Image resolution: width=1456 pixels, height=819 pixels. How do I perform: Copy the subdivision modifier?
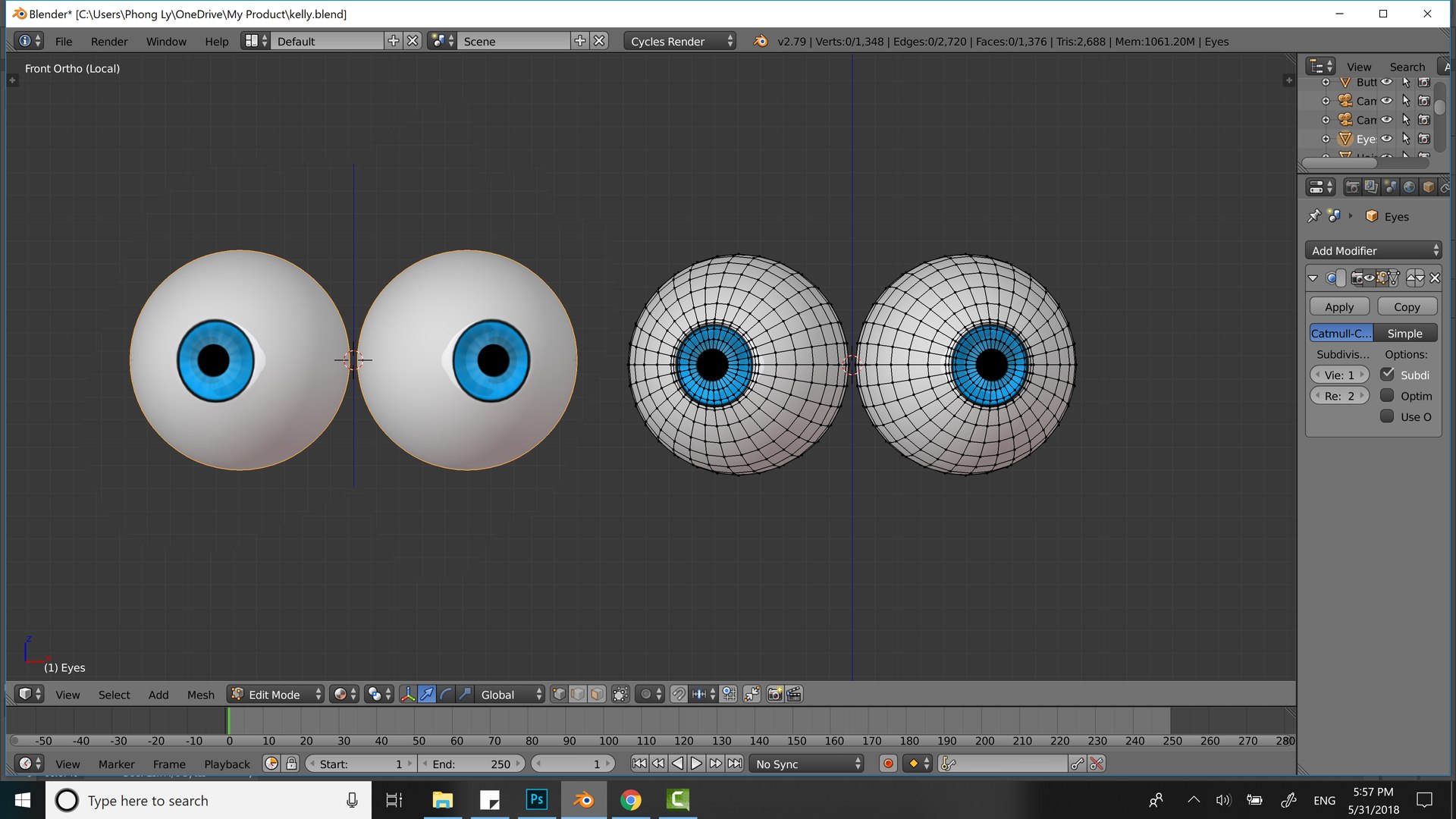click(x=1407, y=306)
